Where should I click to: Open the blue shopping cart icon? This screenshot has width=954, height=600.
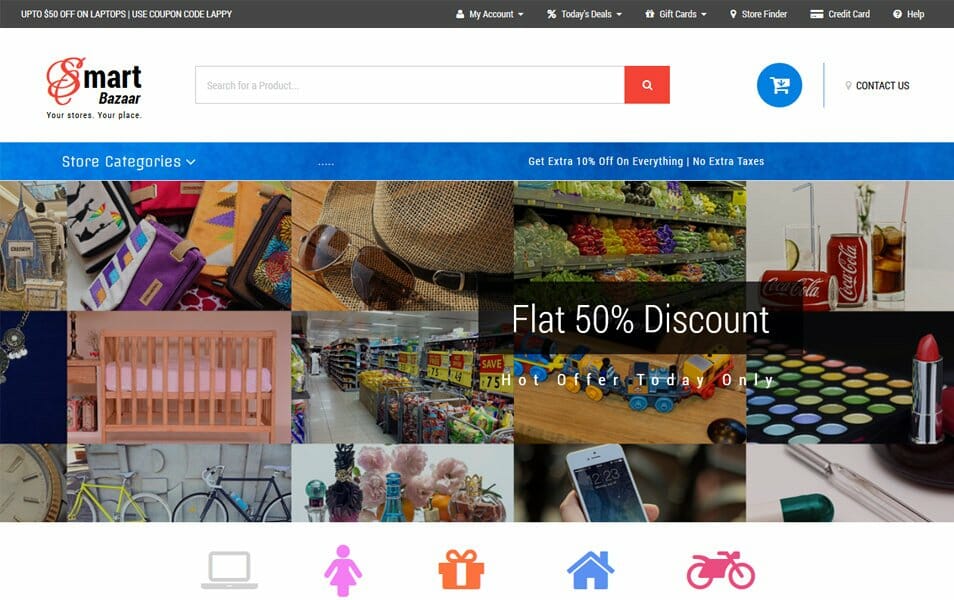(779, 85)
